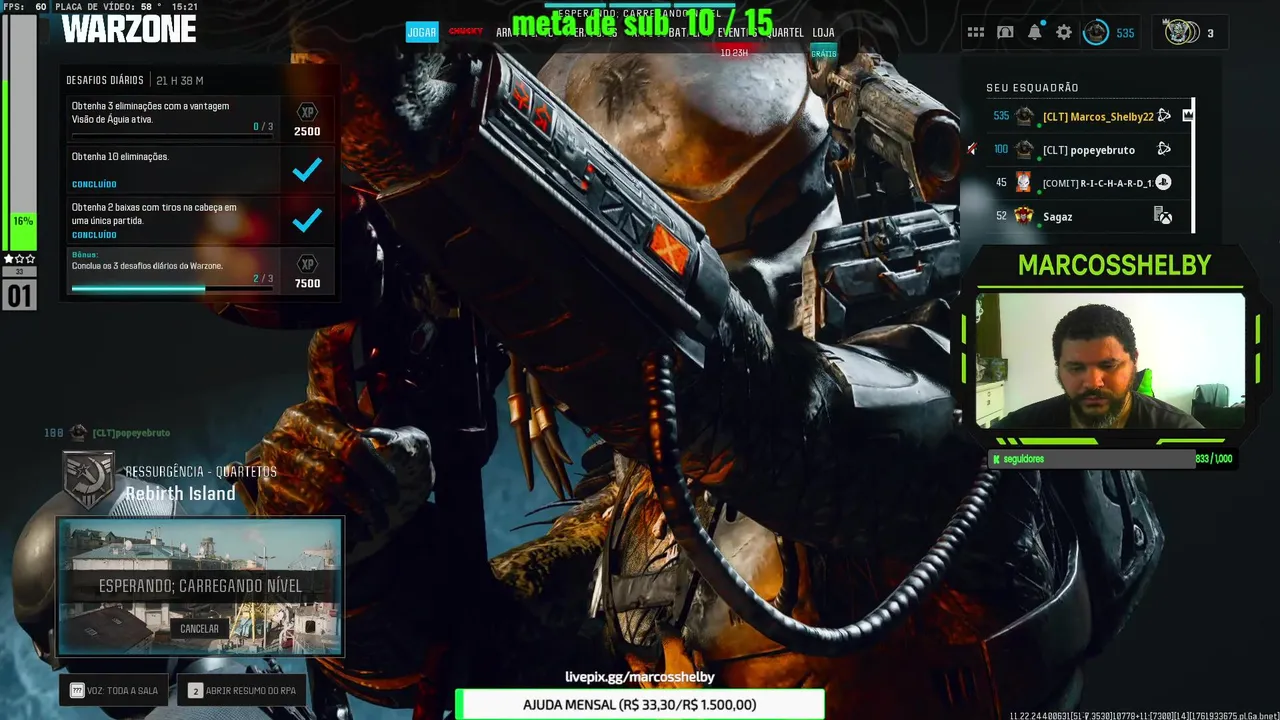Viewport: 1280px width, 720px height.
Task: Click Marcos_Shelby22's rank emblem in squad list
Action: pyautogui.click(x=1024, y=116)
